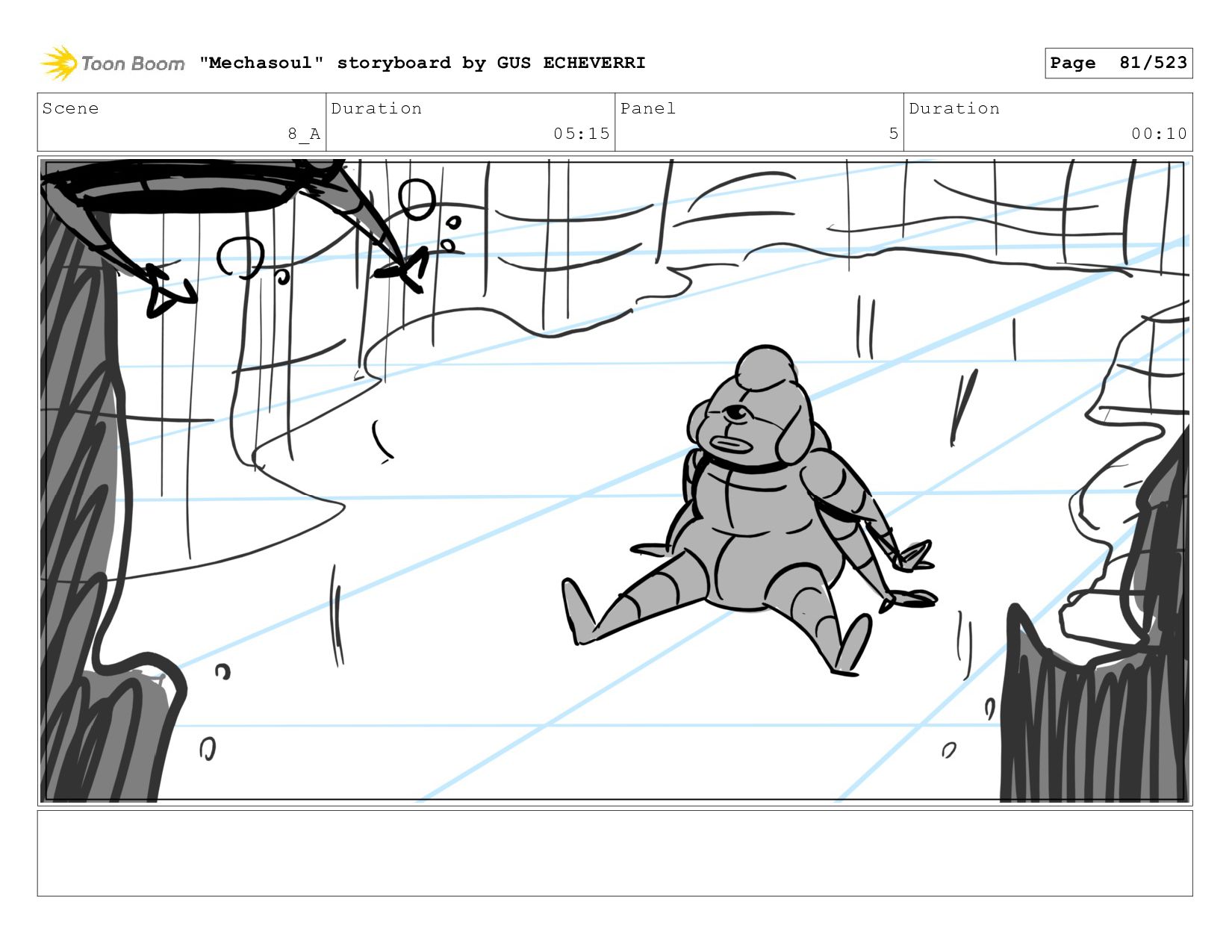Image resolution: width=1232 pixels, height=952 pixels.
Task: Click the scene Duration value 05:15
Action: [x=581, y=134]
